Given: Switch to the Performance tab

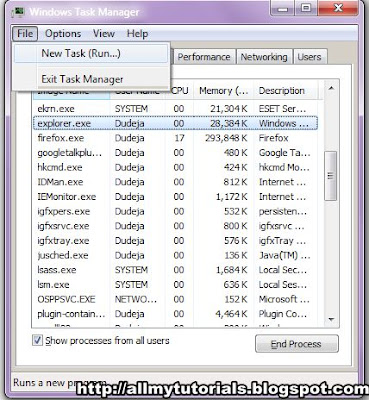Looking at the screenshot, I should 204,57.
